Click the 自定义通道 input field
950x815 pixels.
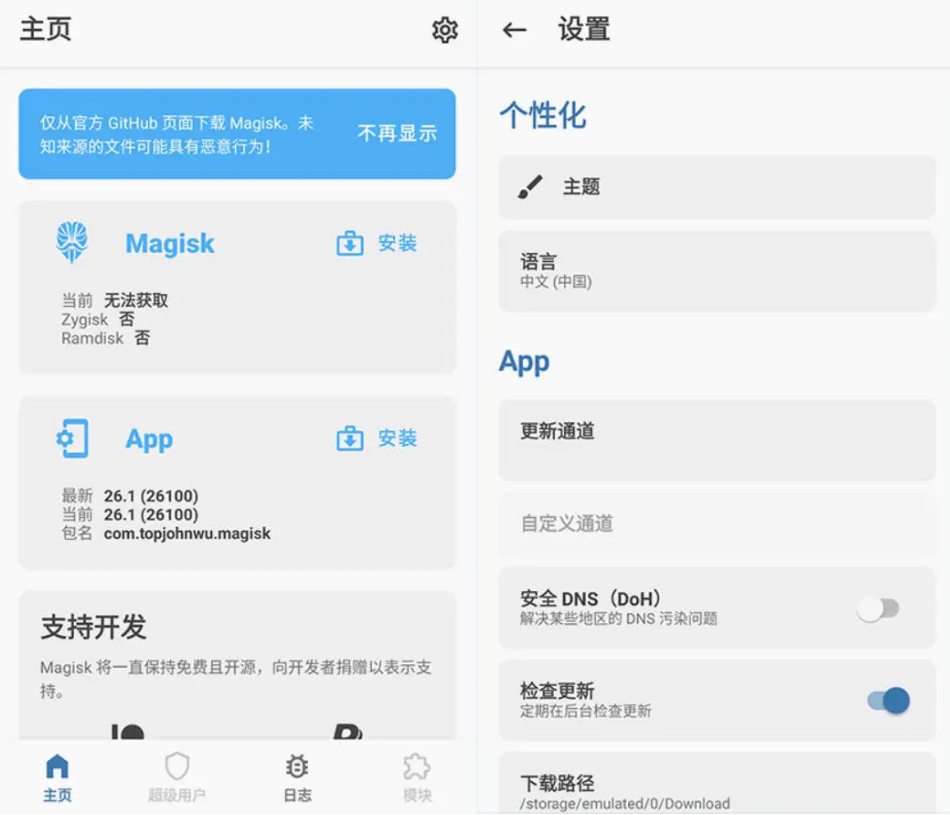[x=716, y=523]
